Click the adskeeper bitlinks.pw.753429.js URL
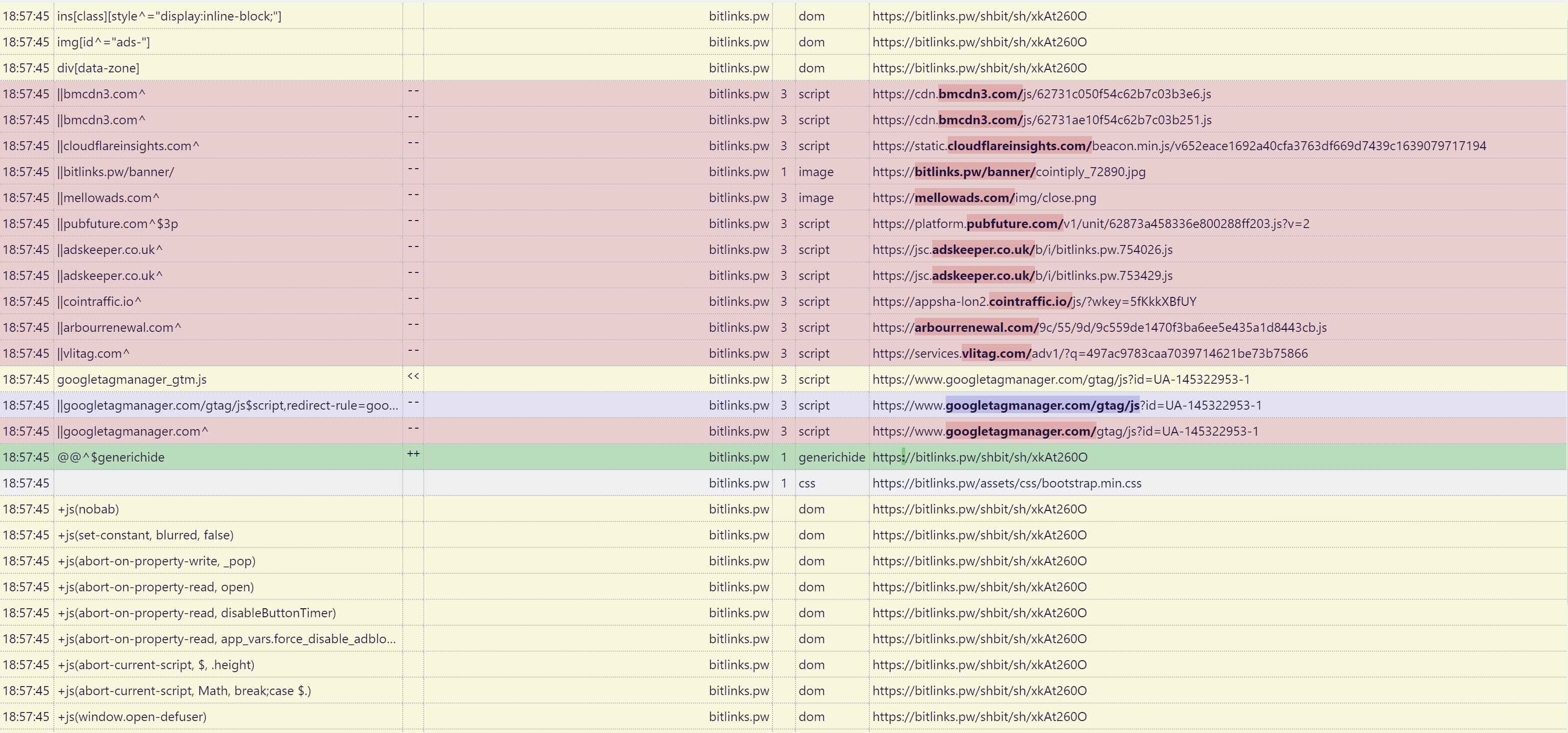1568x733 pixels. click(x=1023, y=276)
